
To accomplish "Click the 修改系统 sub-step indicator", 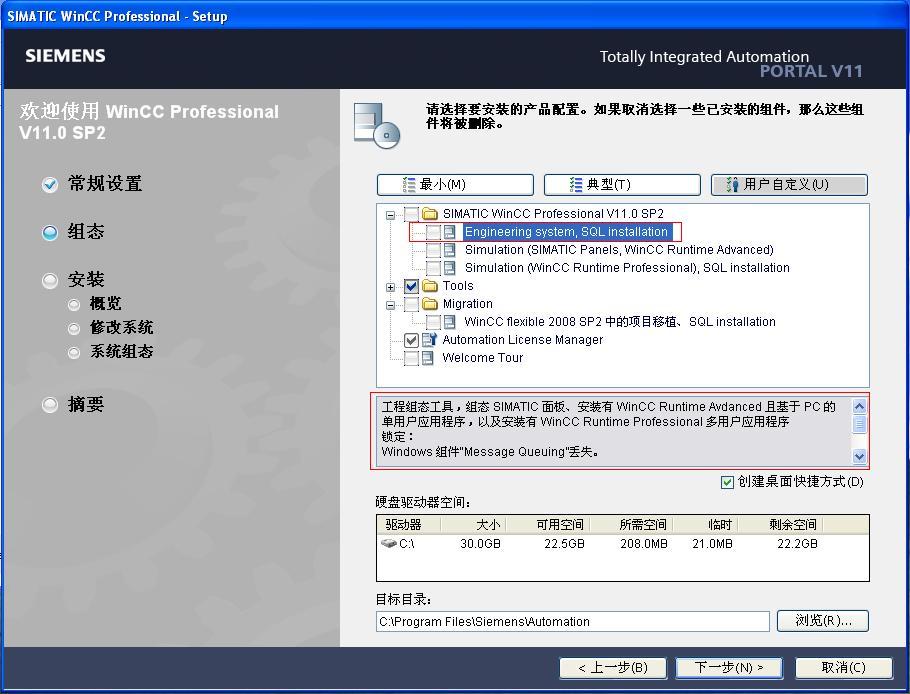I will [74, 329].
